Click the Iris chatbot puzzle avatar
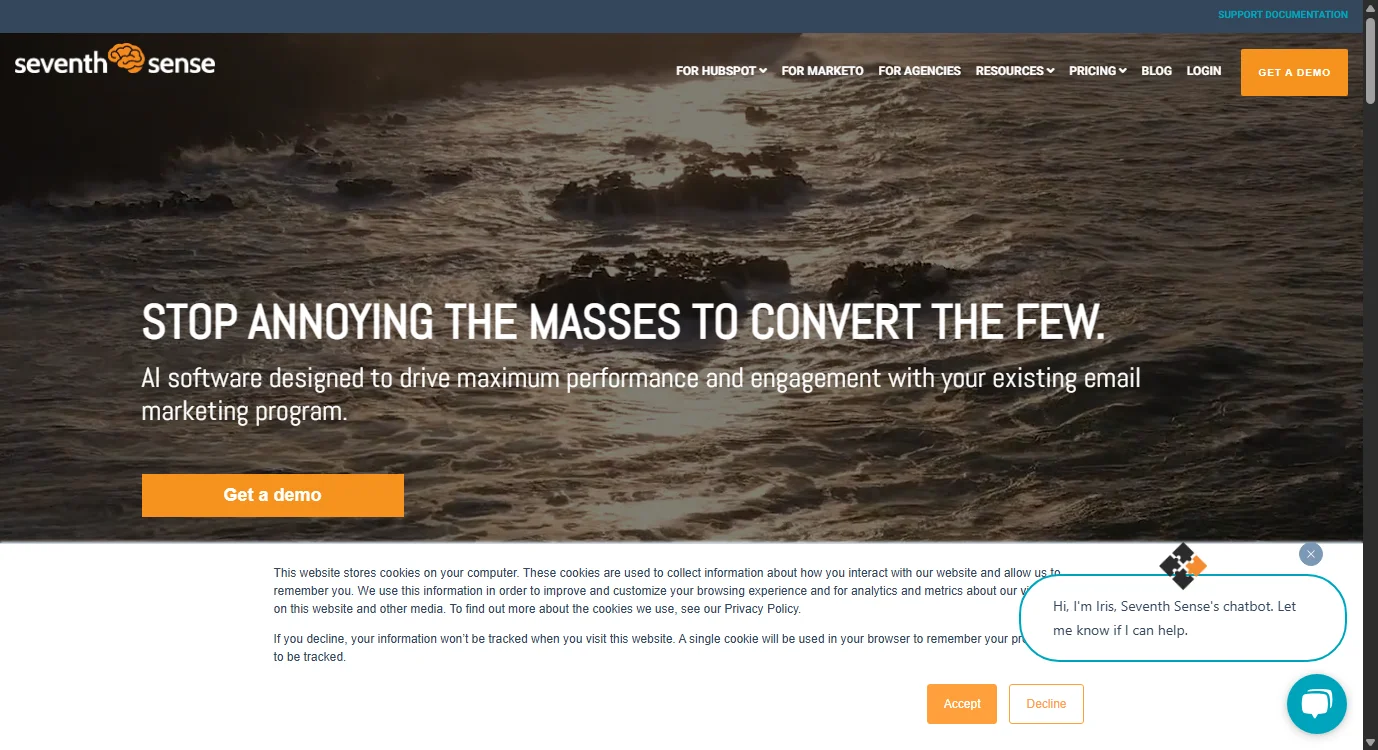 (1183, 566)
